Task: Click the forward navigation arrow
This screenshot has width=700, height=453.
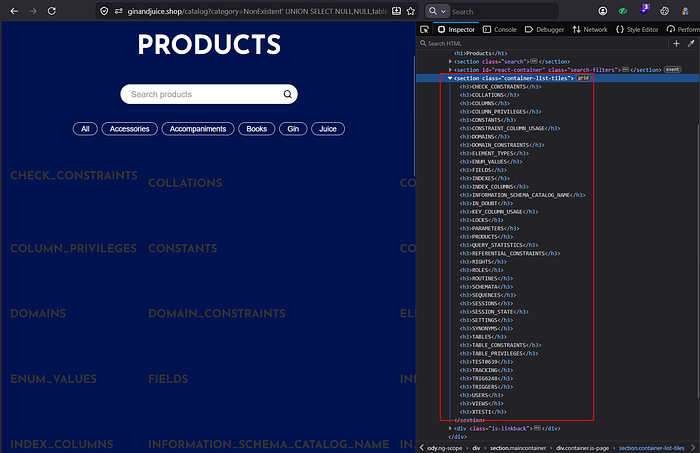Action: coord(33,11)
